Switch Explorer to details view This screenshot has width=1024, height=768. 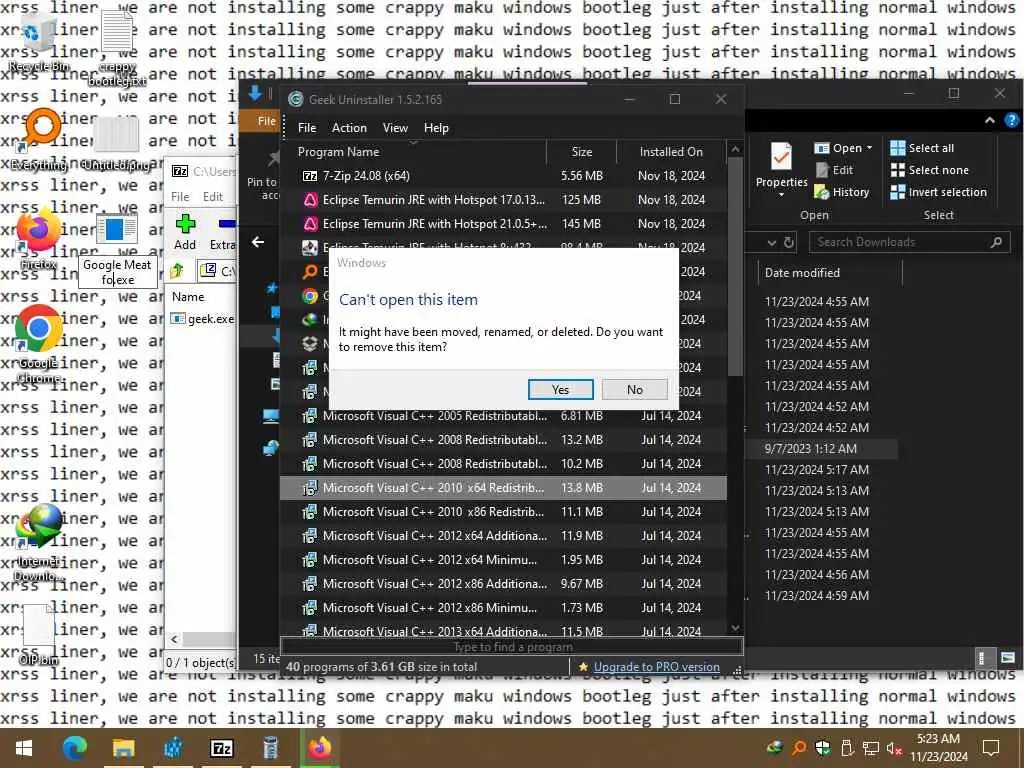click(x=982, y=658)
